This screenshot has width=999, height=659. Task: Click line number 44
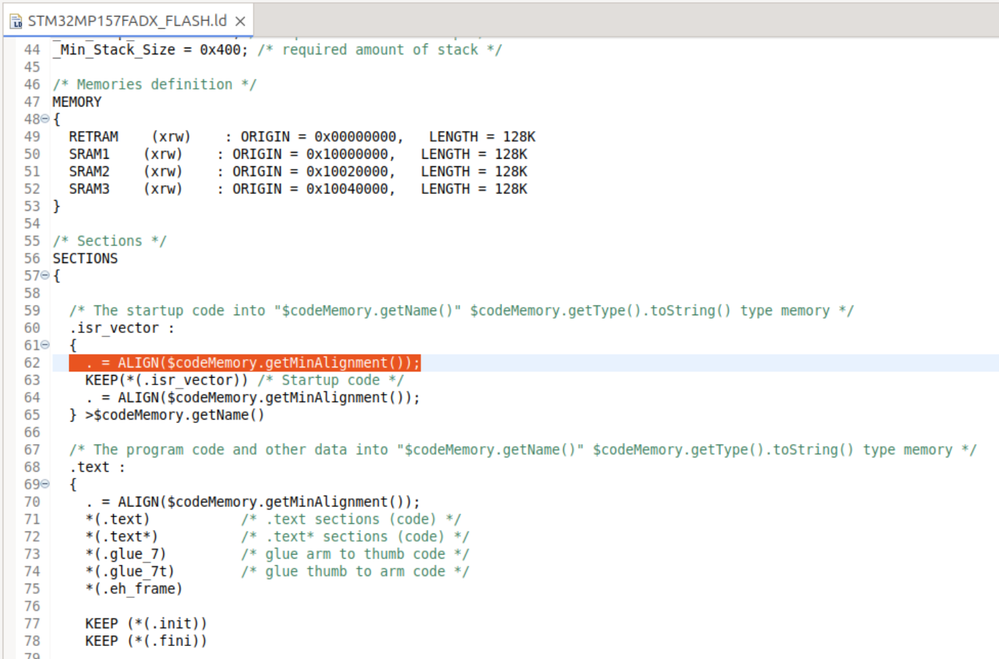(x=30, y=49)
